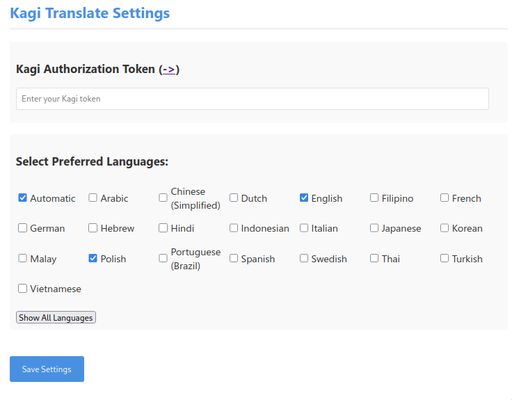Open the token help arrow link

[169, 69]
